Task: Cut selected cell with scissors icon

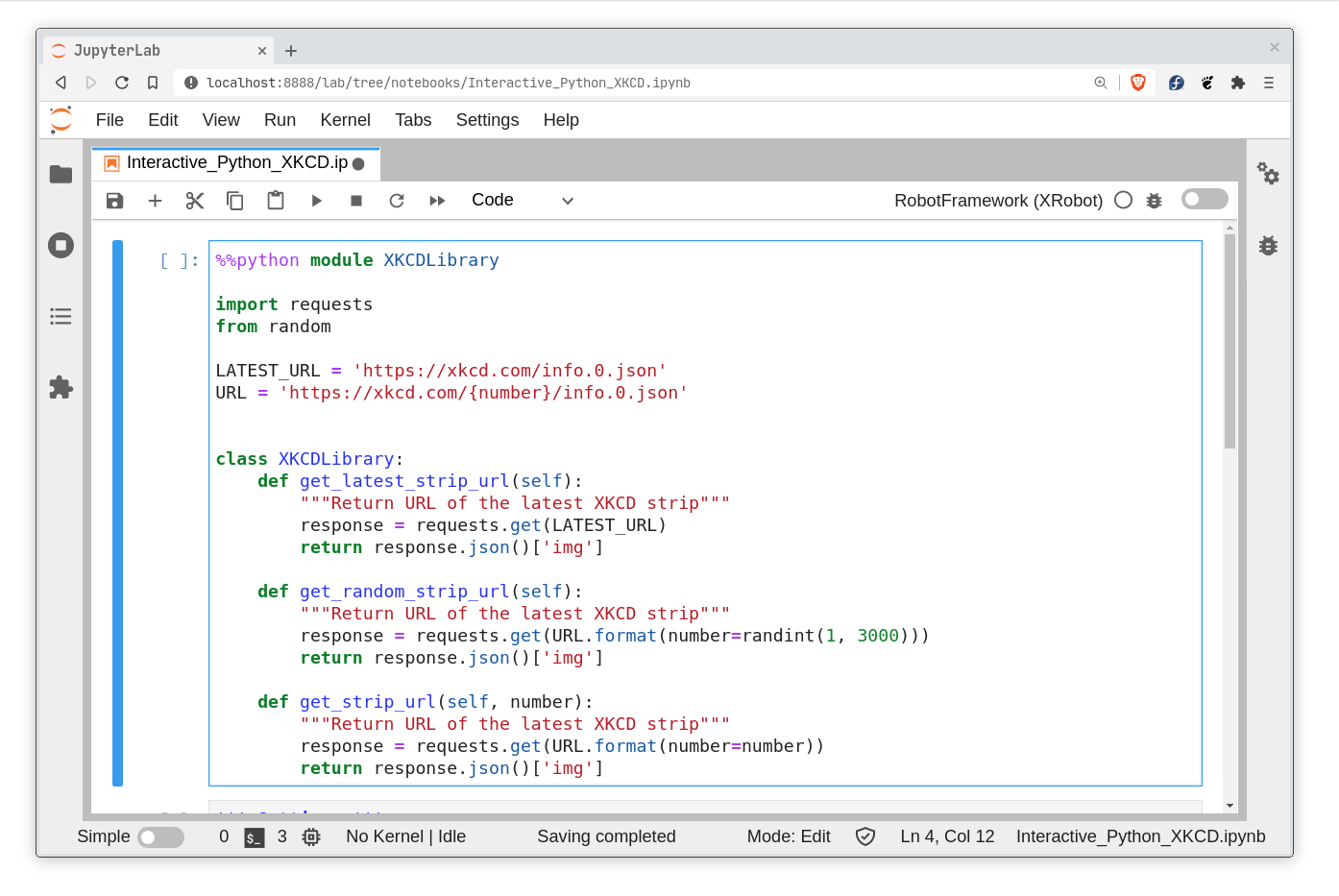Action: click(195, 201)
